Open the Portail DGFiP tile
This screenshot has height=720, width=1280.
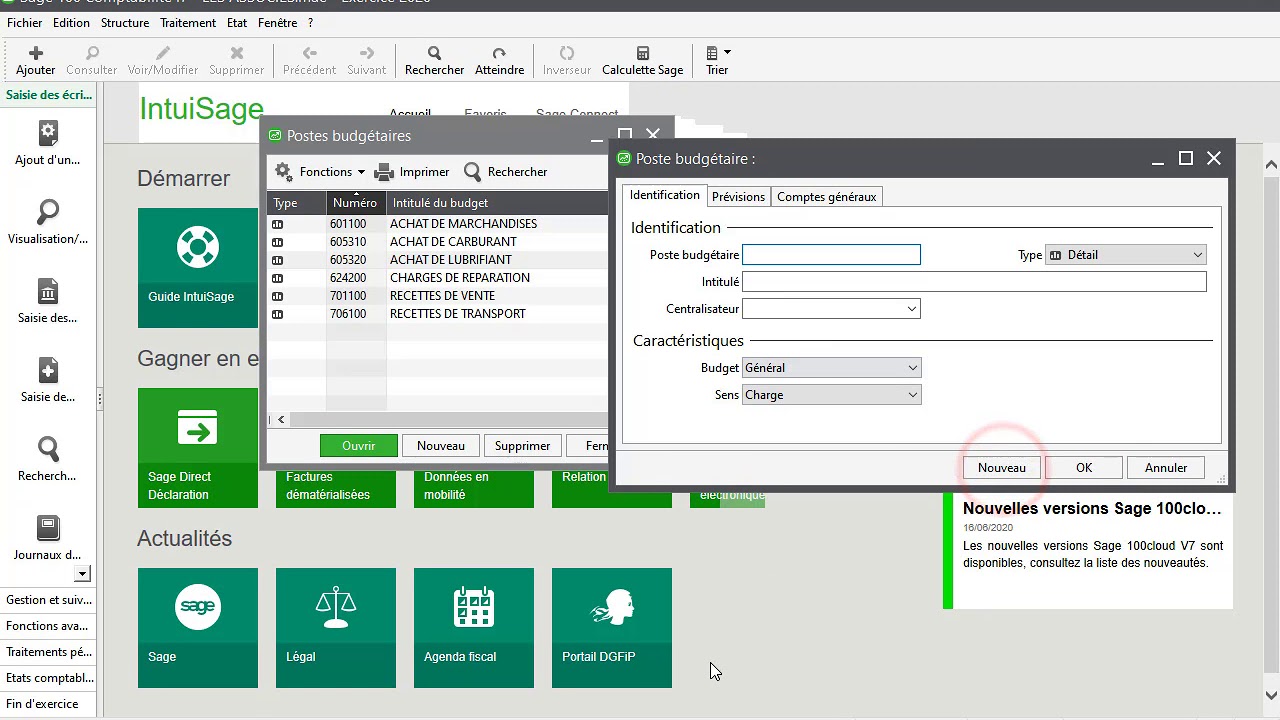tap(612, 628)
